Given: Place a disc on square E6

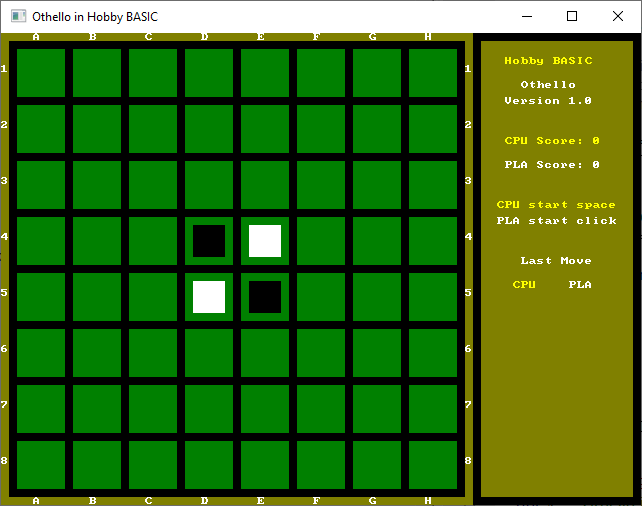Looking at the screenshot, I should tap(265, 353).
